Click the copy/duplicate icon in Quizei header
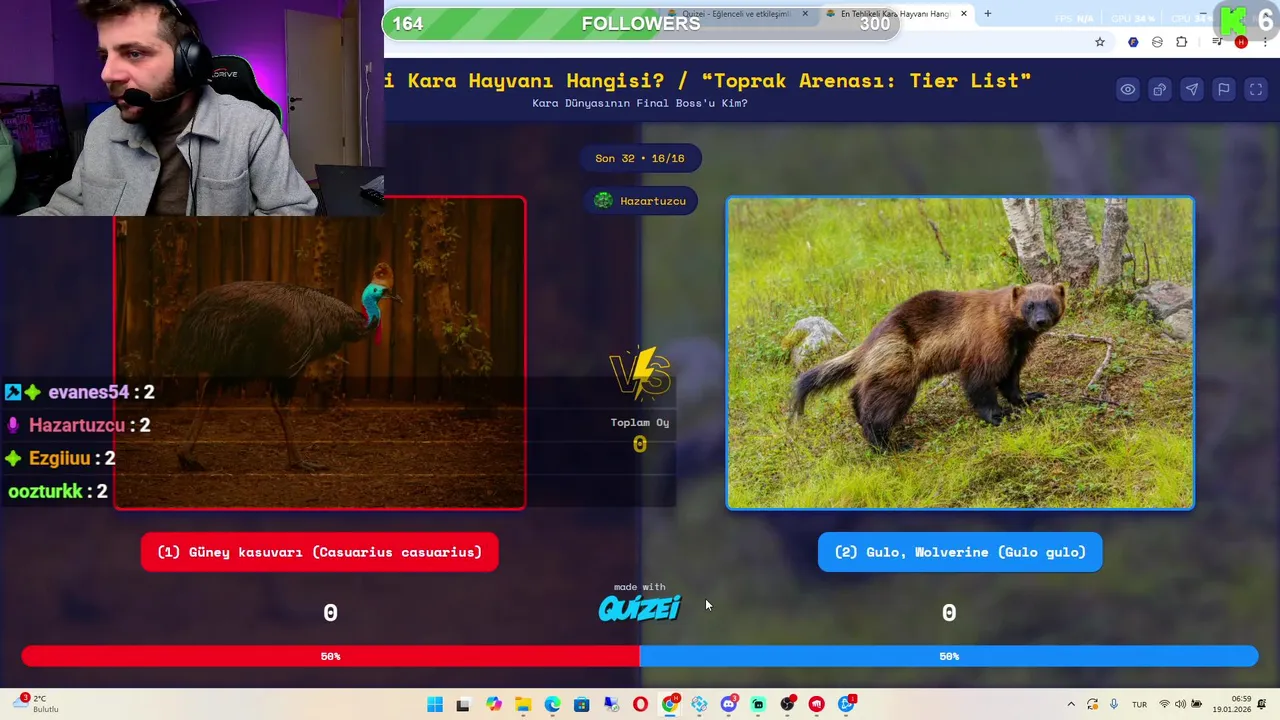 [x=1159, y=90]
